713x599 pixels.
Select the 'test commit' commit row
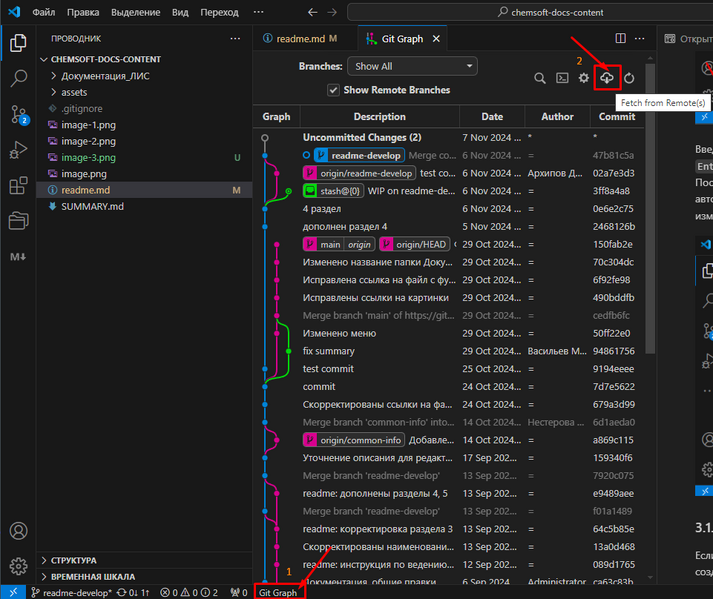click(x=448, y=369)
